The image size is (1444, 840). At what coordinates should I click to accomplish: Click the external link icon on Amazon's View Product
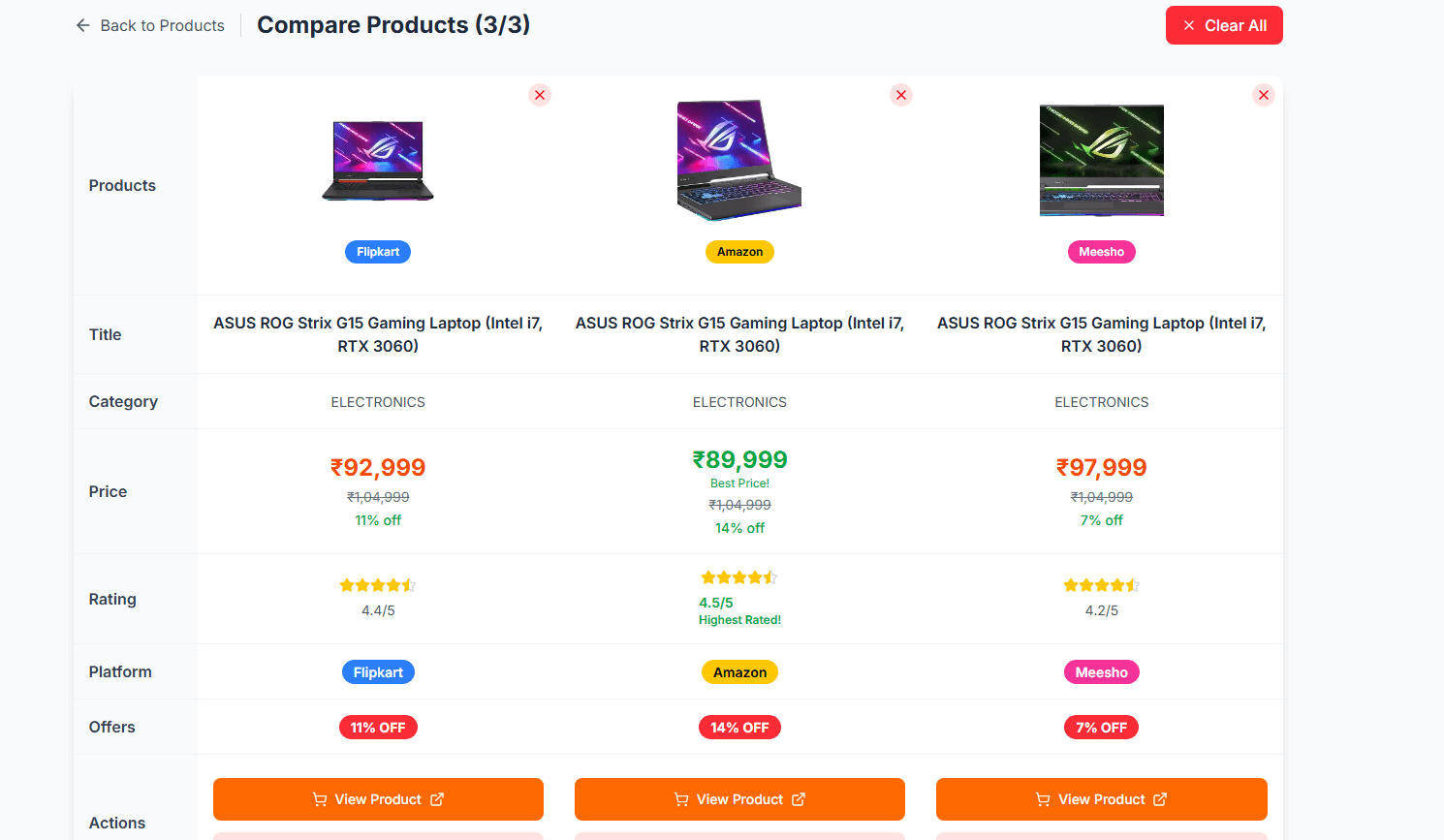pyautogui.click(x=797, y=799)
